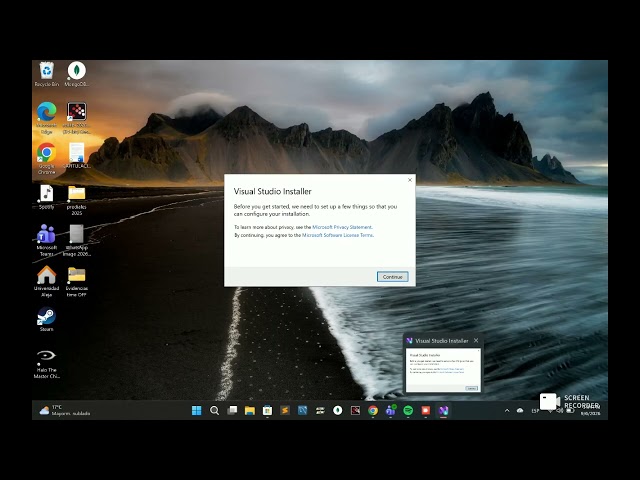Close the Visual Studio Installer taskbar preview
Image resolution: width=640 pixels, height=480 pixels.
tap(476, 340)
